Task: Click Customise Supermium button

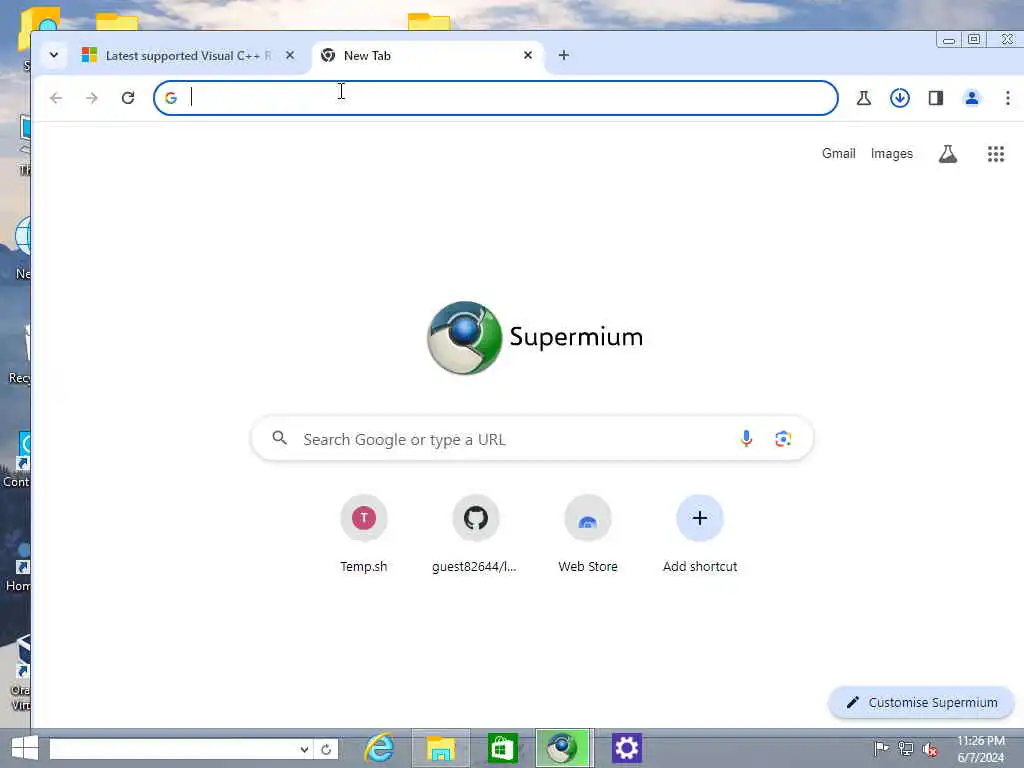Action: [921, 703]
